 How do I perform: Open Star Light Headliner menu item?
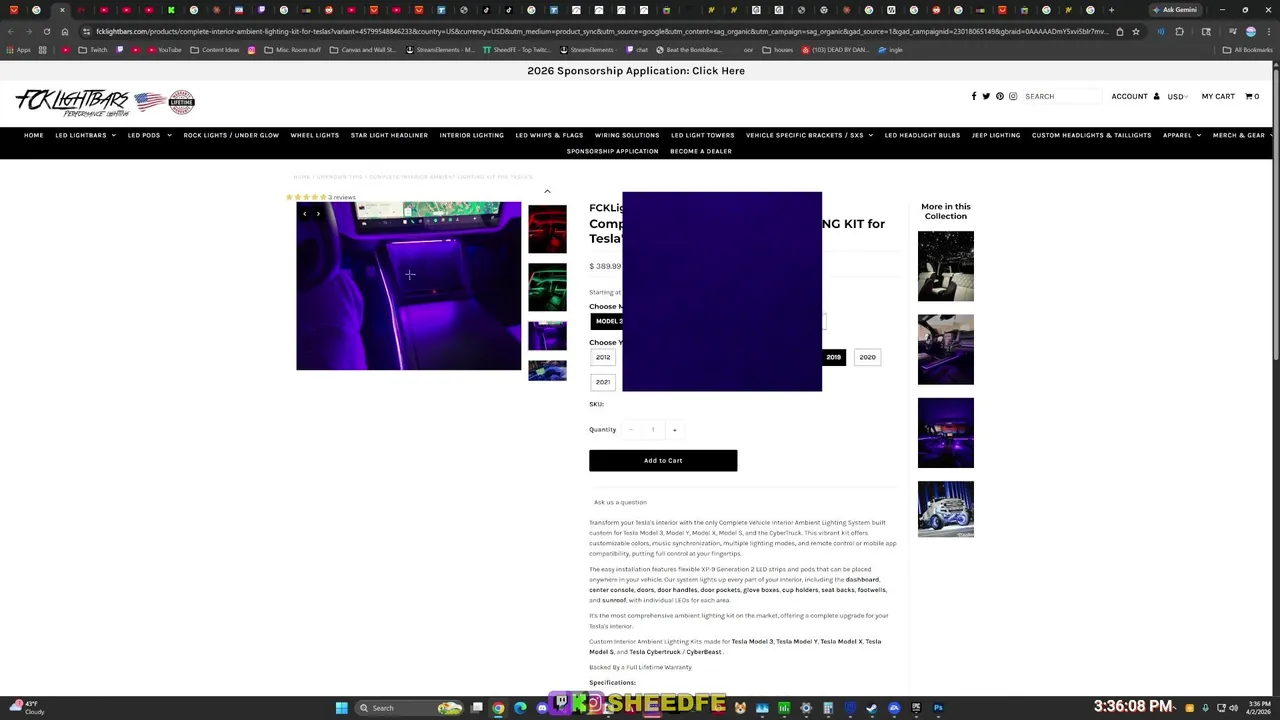389,135
